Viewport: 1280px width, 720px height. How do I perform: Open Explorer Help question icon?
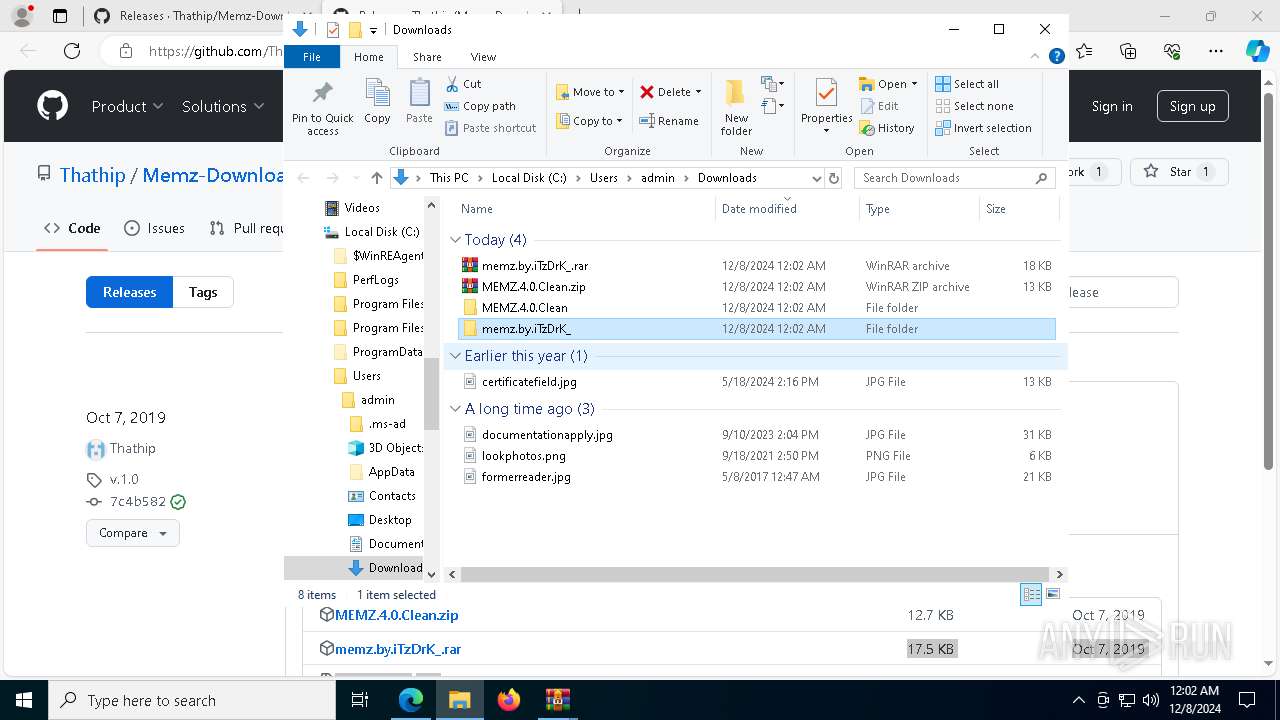coord(1056,57)
